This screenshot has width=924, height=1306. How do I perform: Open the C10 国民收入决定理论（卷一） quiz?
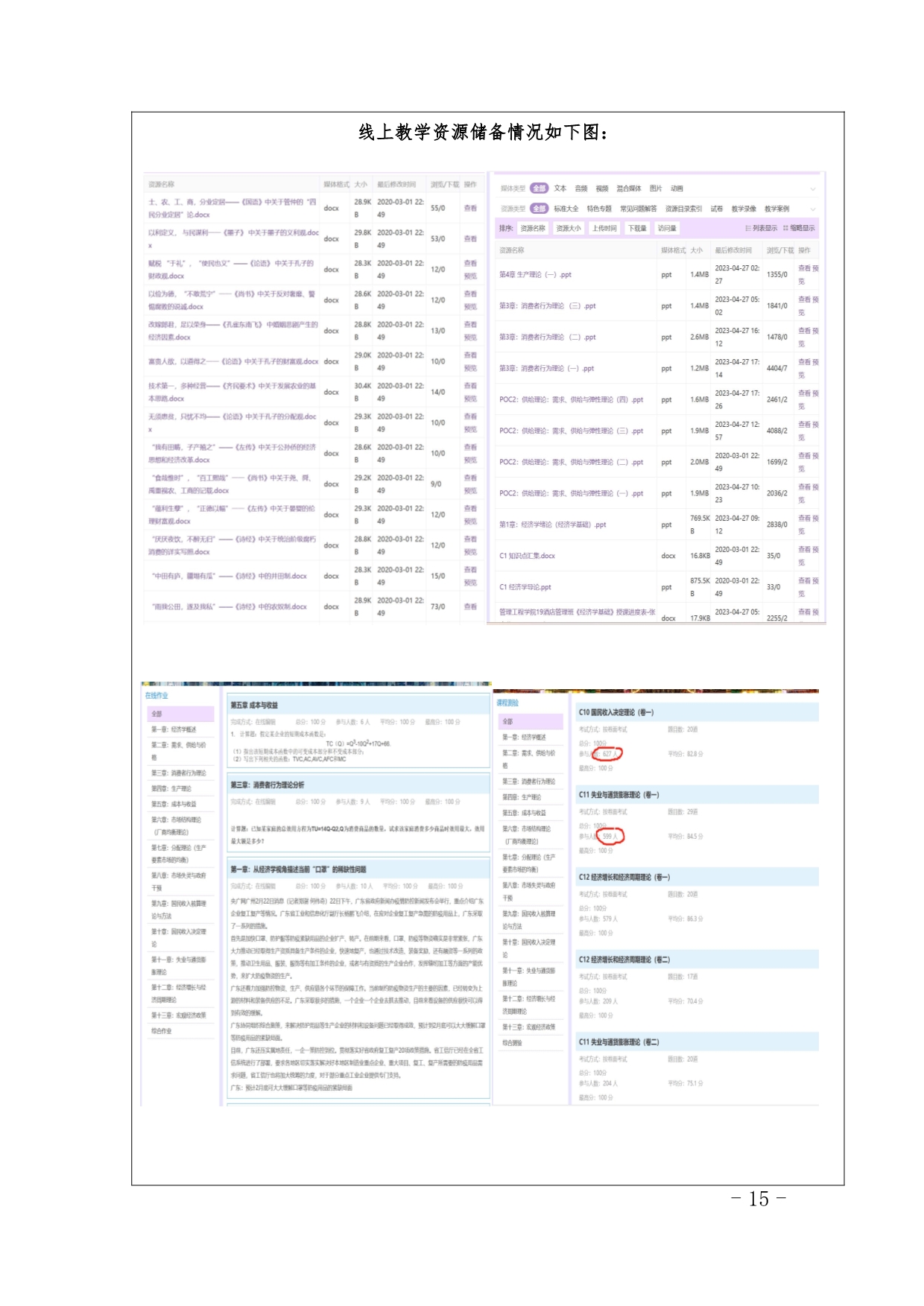[x=616, y=712]
